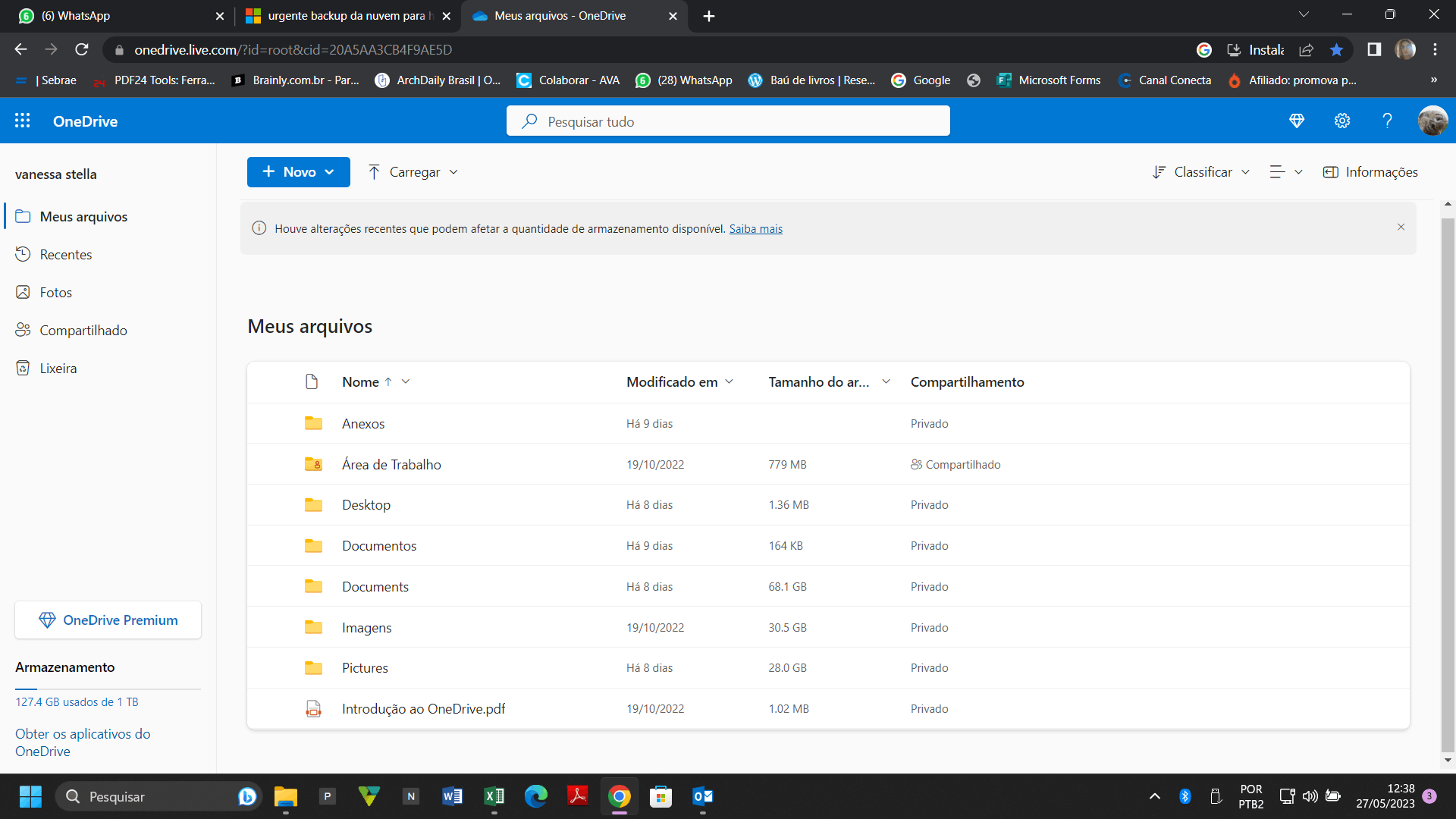Image resolution: width=1456 pixels, height=819 pixels.
Task: Open the Microsoft app launcher grid
Action: [23, 121]
